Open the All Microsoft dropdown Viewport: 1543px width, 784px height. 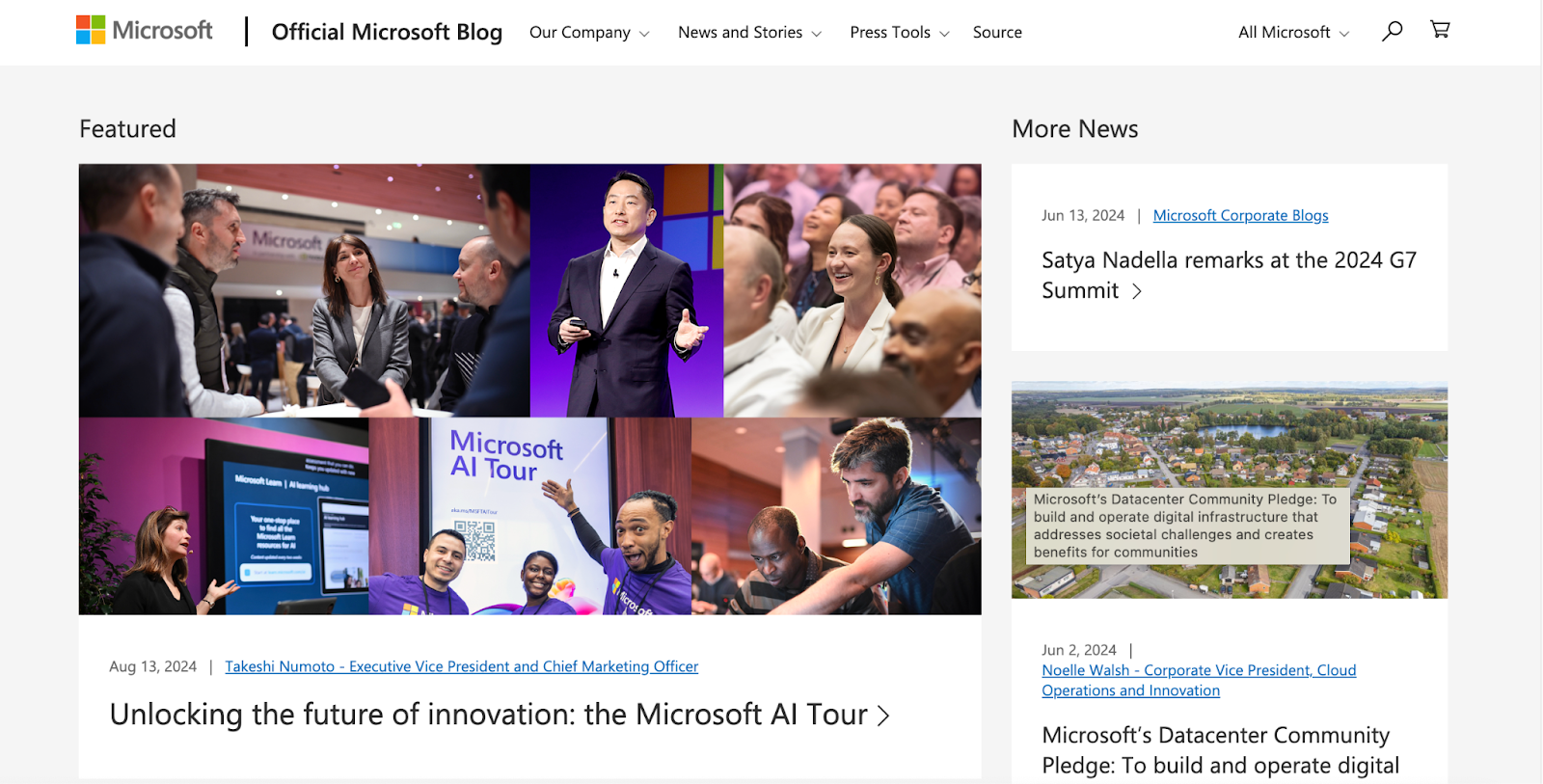tap(1293, 33)
